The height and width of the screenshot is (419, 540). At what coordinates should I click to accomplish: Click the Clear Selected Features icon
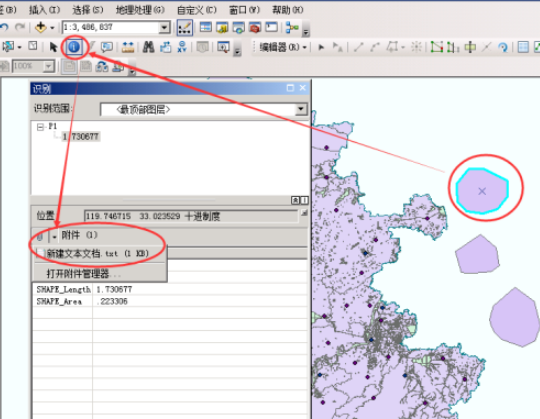point(33,46)
